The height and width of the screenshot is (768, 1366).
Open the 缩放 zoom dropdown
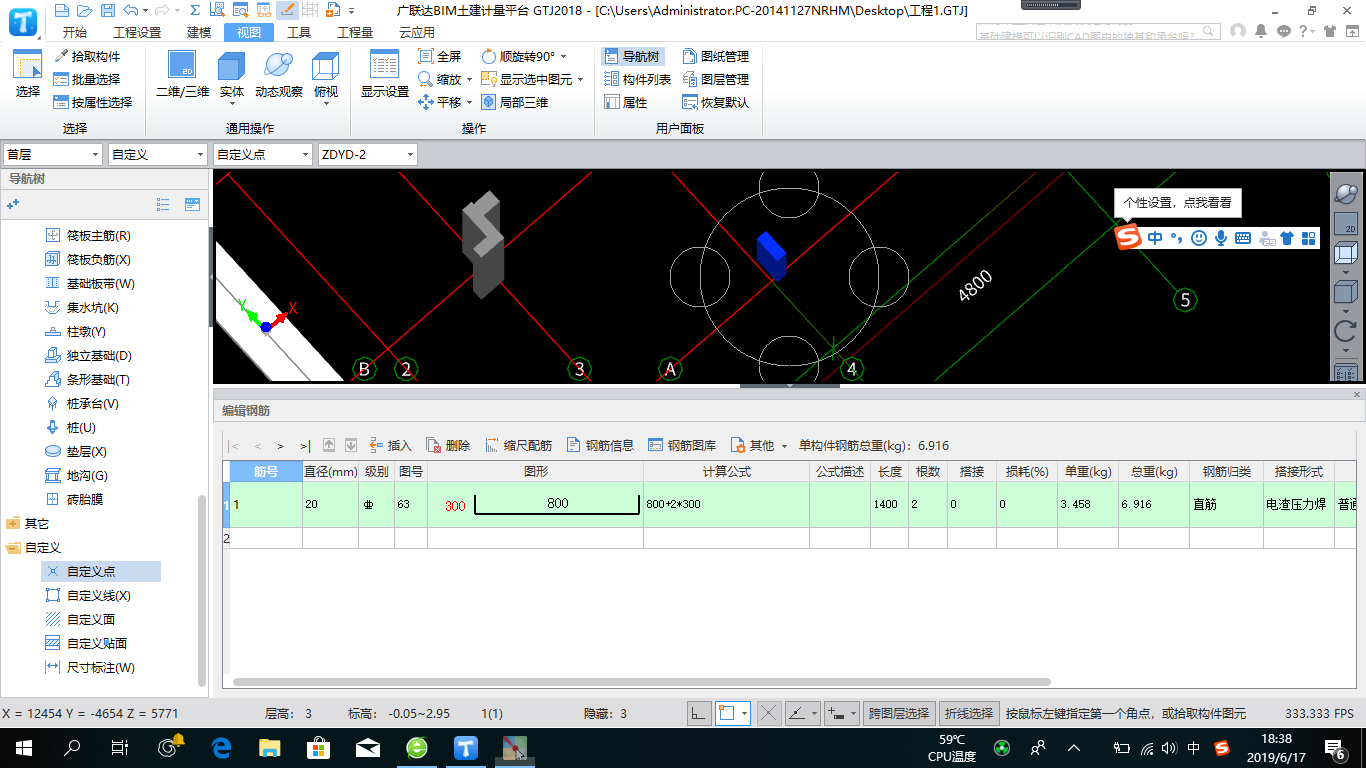(x=469, y=79)
